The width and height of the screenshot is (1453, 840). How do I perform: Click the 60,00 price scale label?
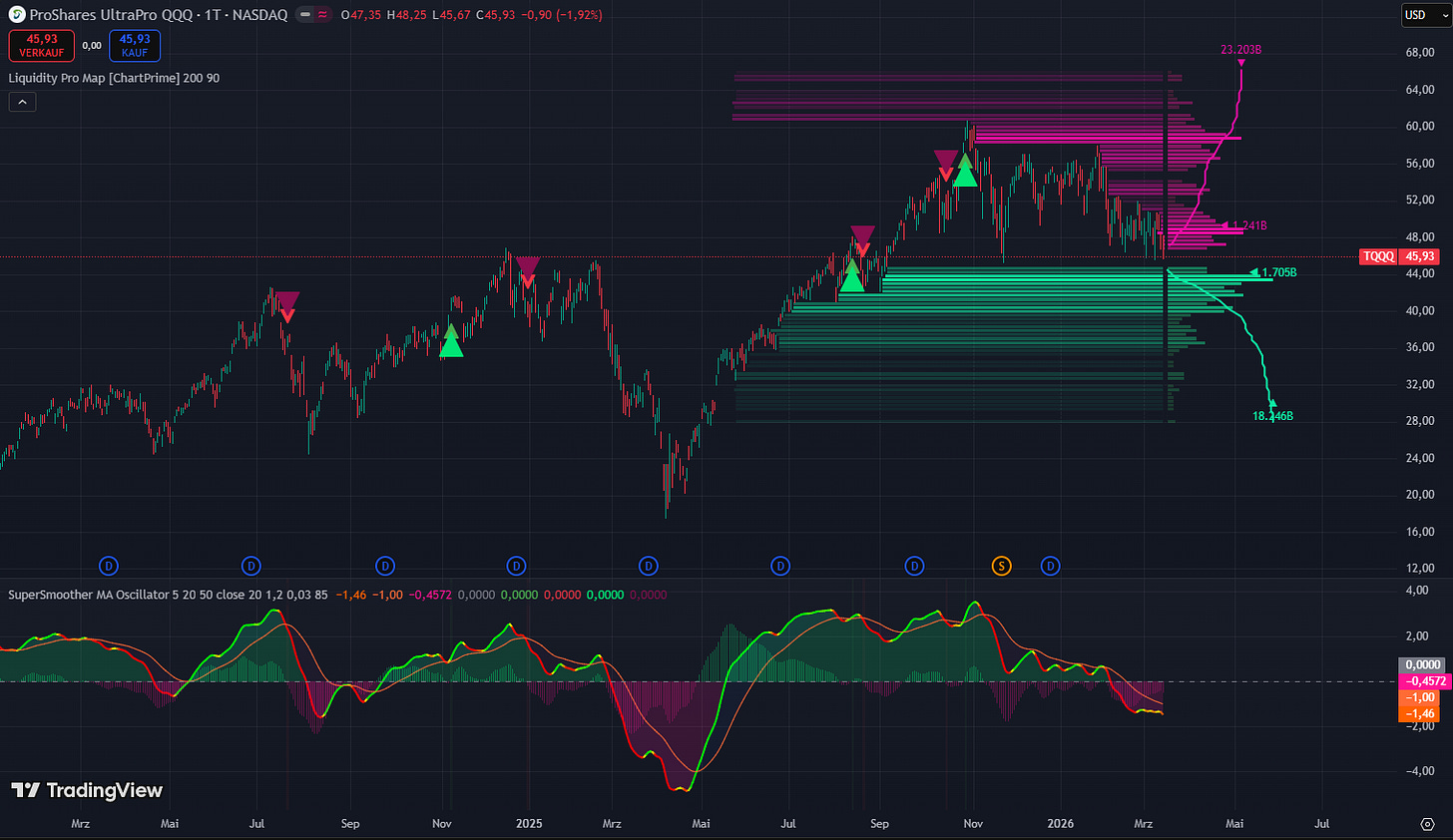(x=1420, y=127)
